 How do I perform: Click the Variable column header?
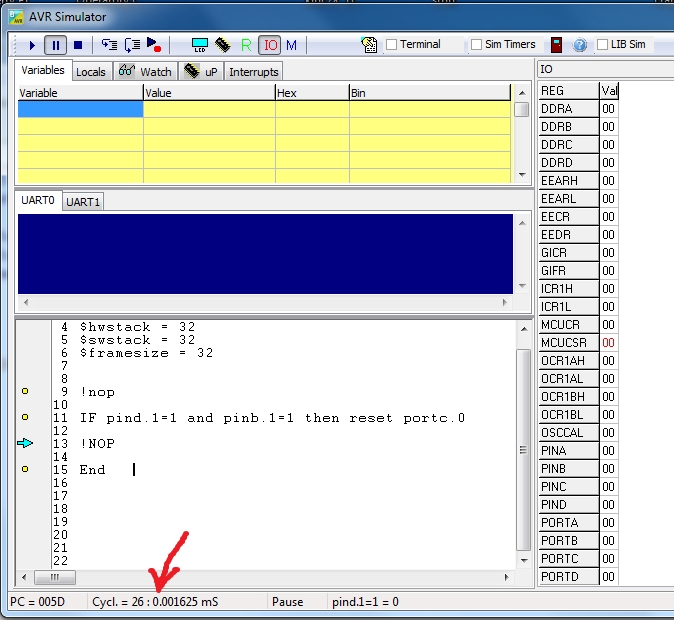click(80, 93)
